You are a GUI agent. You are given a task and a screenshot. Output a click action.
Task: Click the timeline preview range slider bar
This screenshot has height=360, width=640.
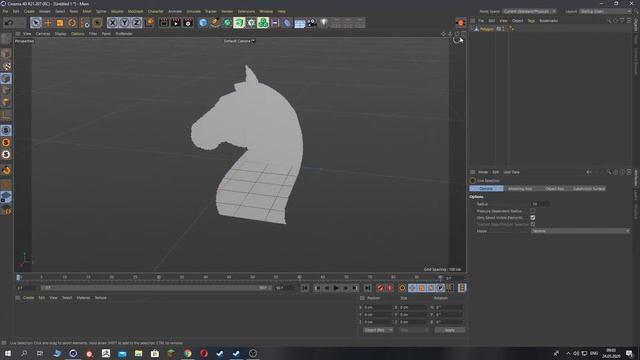pyautogui.click(x=156, y=288)
